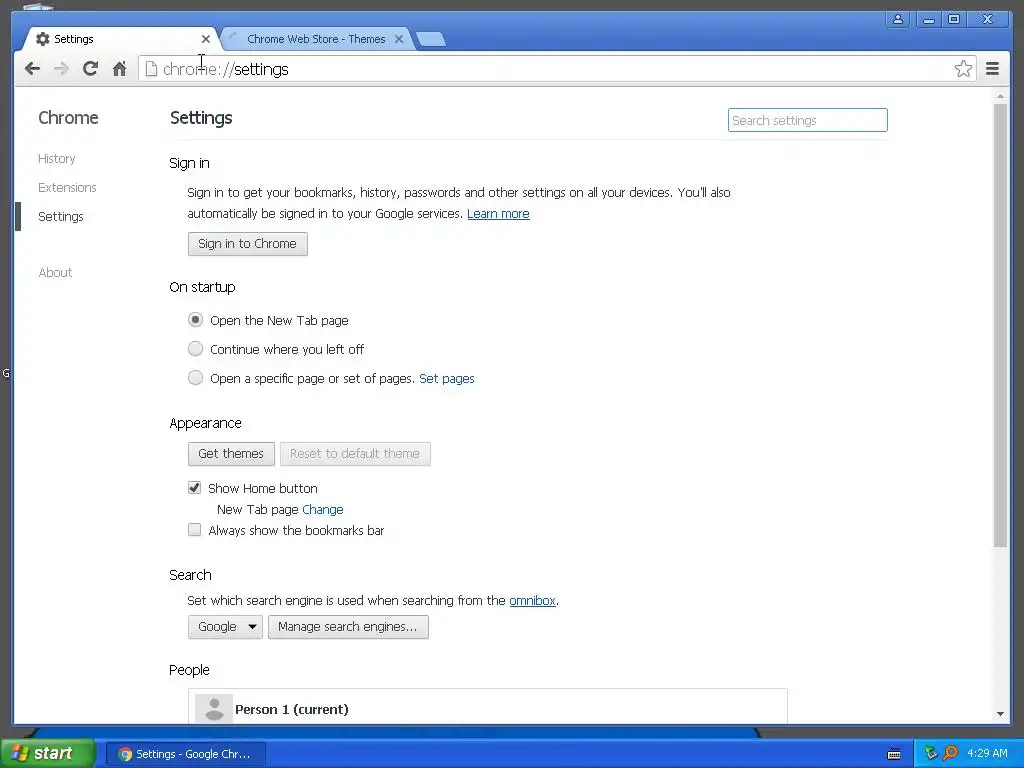Open the omnibox link
1024x768 pixels.
pyautogui.click(x=532, y=600)
